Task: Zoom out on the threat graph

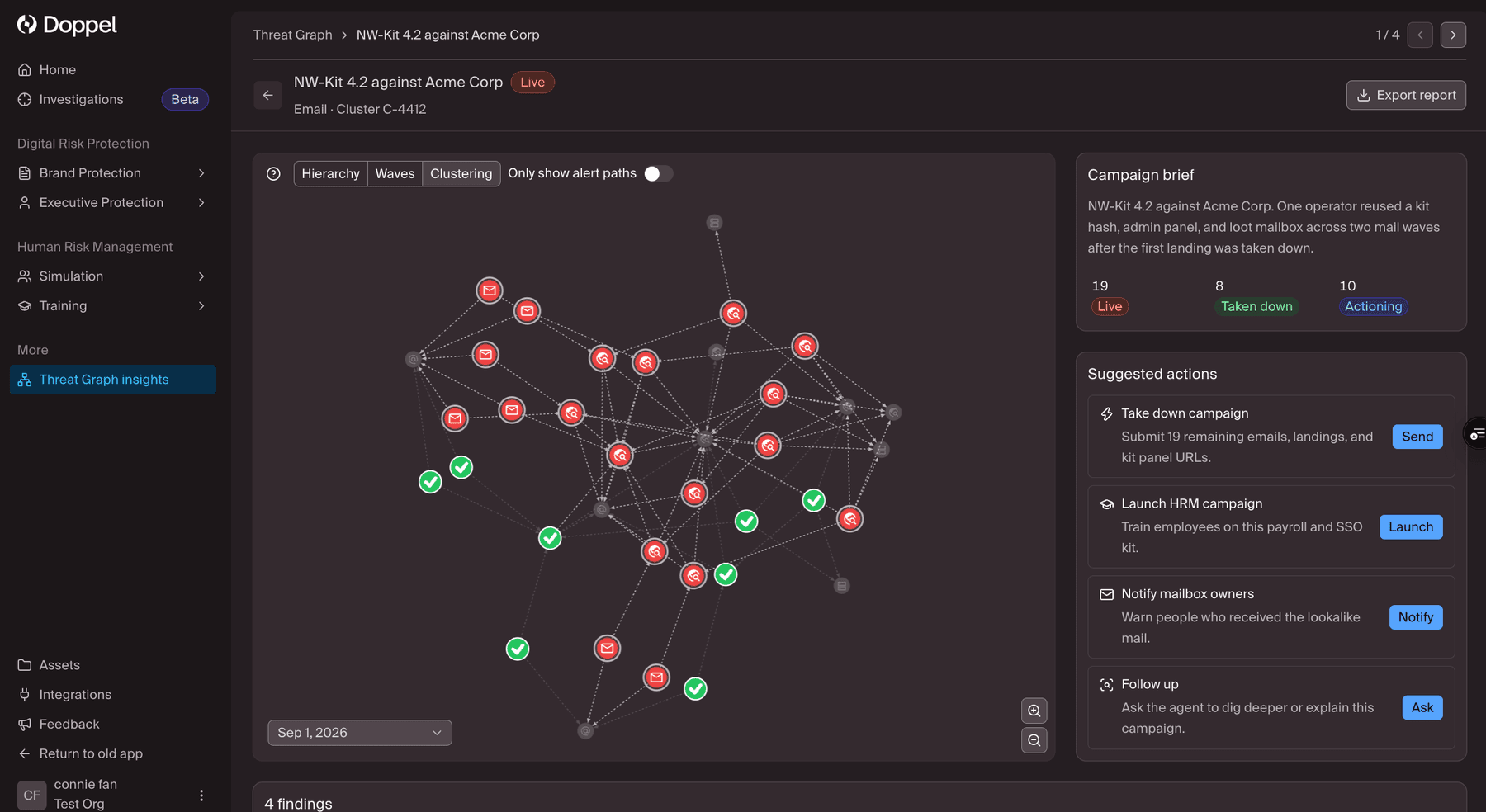Action: 1034,740
